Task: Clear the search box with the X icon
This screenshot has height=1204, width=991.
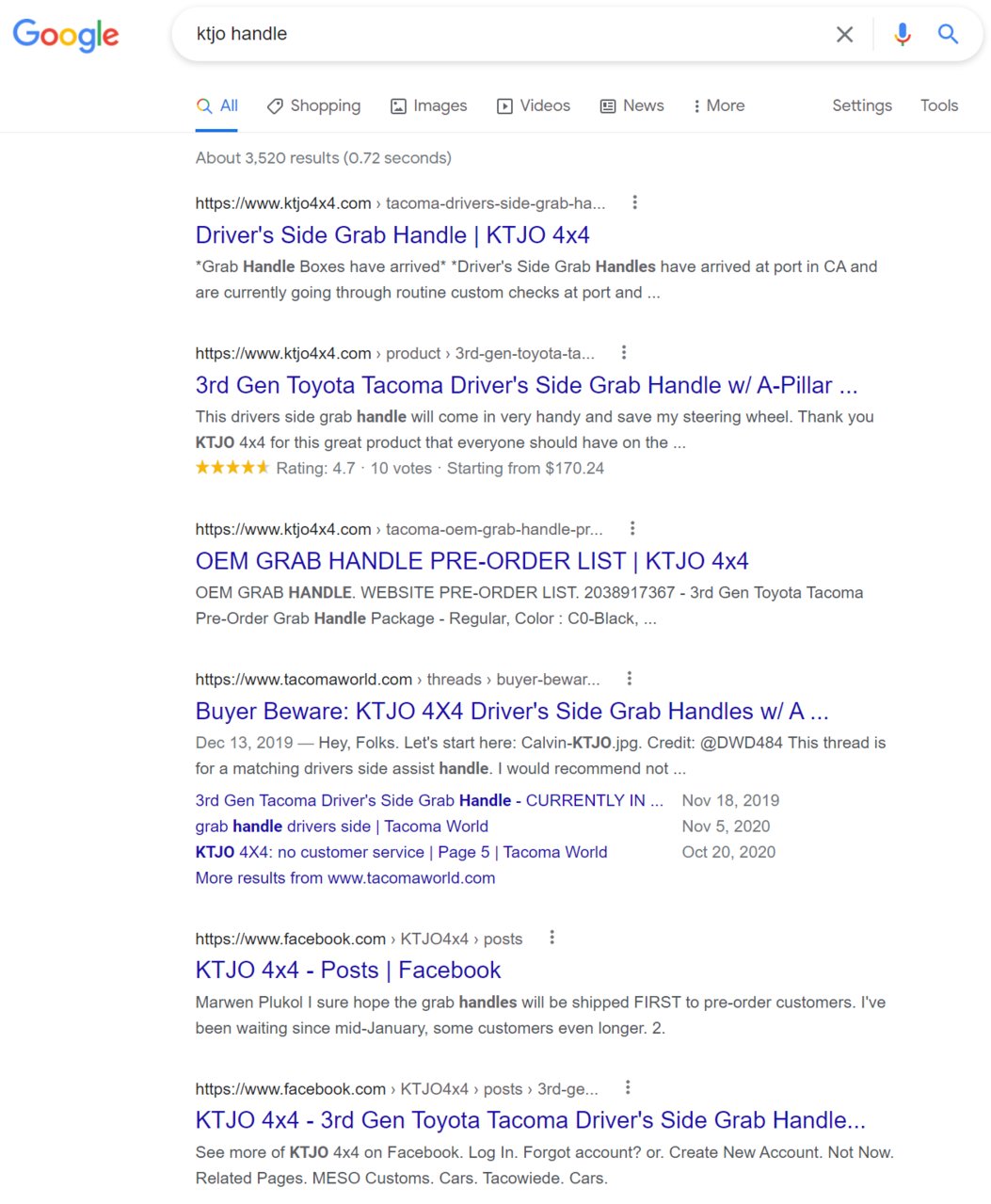Action: [x=845, y=35]
